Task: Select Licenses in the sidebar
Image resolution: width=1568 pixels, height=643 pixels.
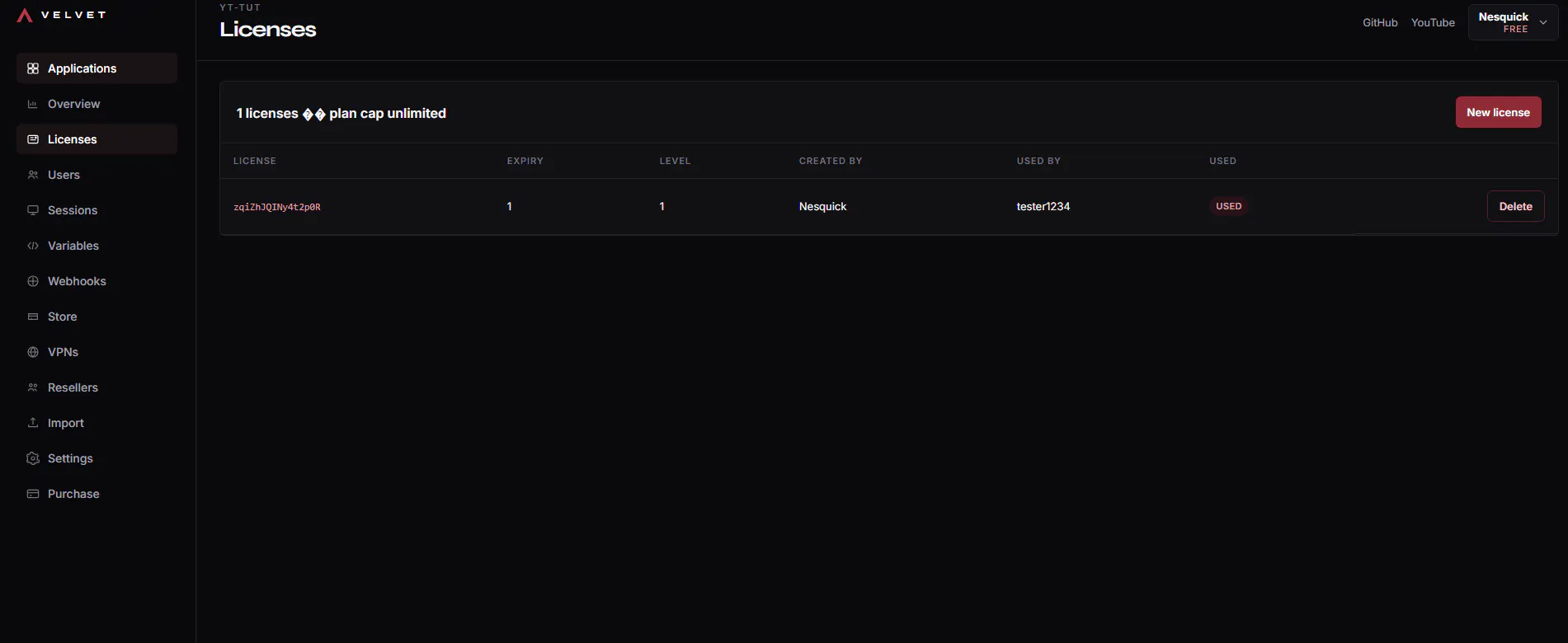Action: 97,139
